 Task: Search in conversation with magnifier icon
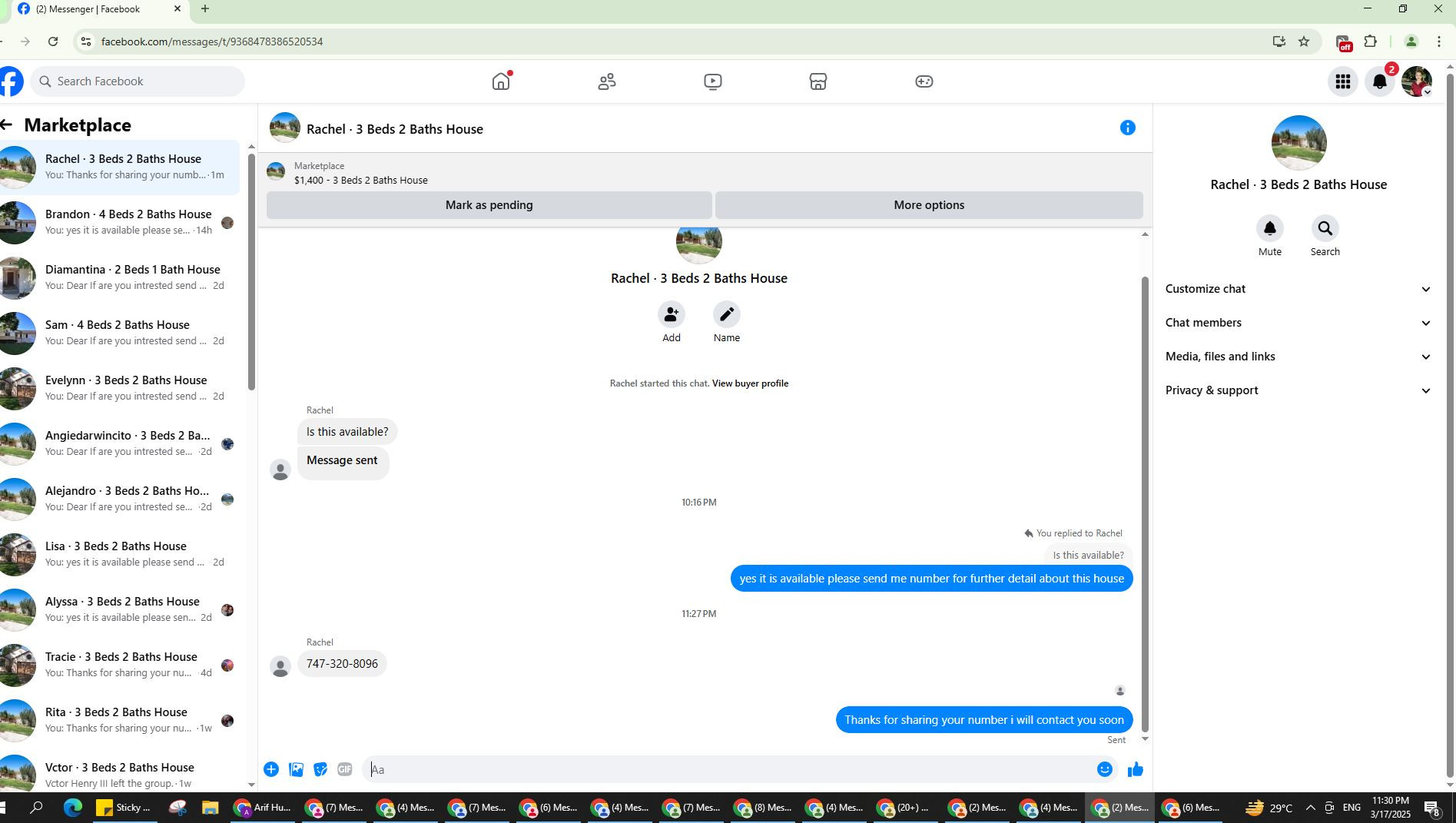(1325, 228)
